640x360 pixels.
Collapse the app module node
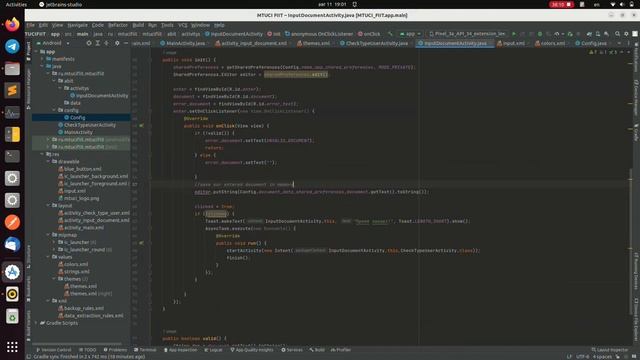(36, 52)
